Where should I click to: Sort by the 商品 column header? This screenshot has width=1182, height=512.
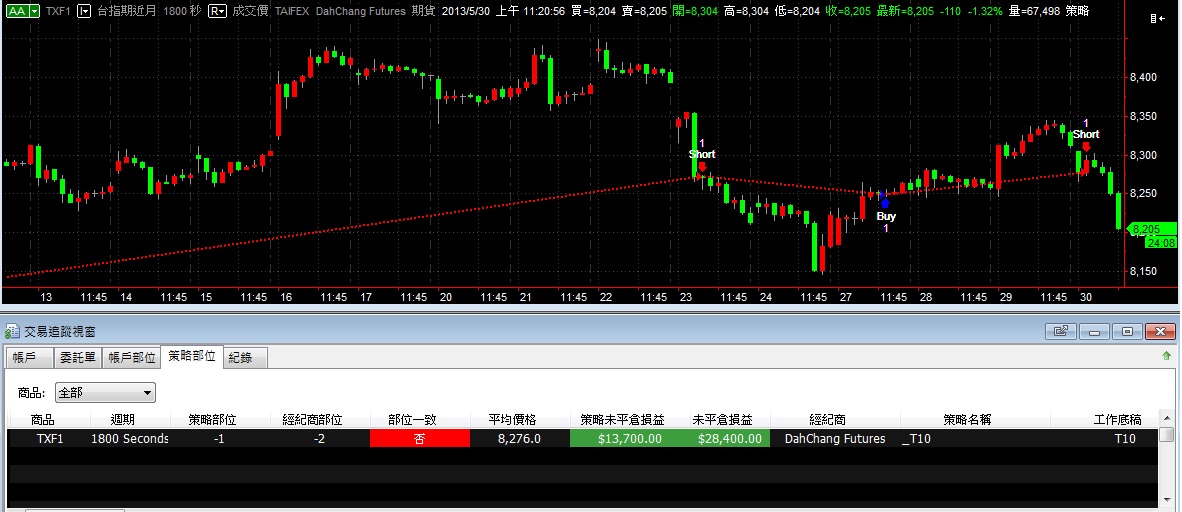[x=43, y=420]
